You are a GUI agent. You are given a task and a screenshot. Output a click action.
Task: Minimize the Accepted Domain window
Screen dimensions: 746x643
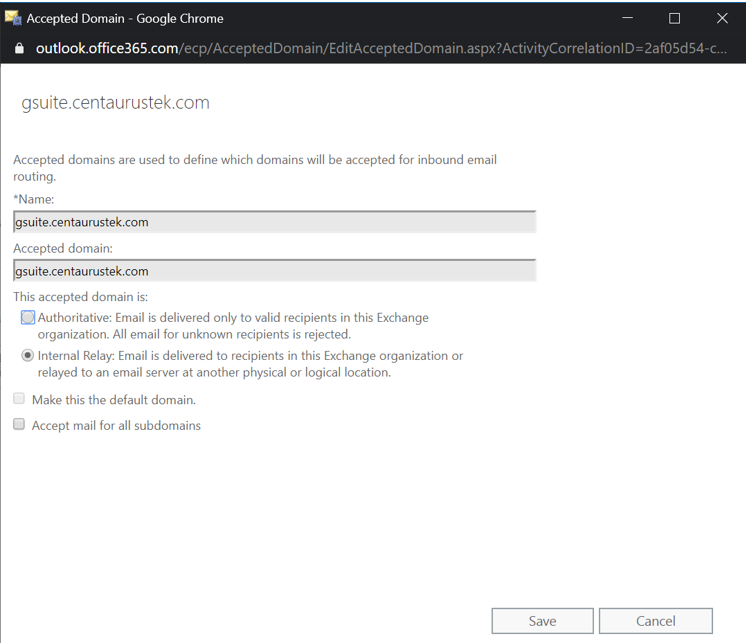click(627, 18)
